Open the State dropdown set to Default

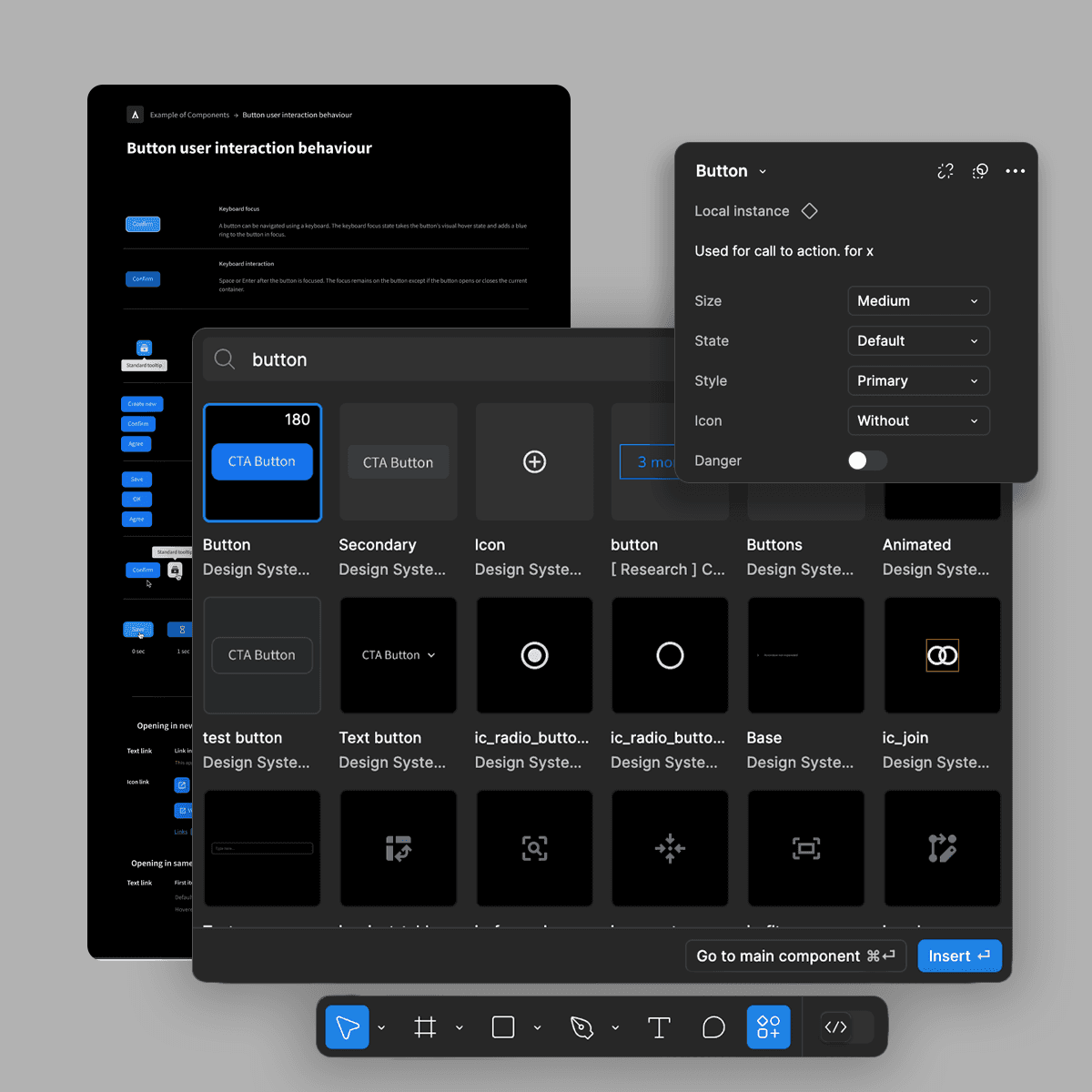click(918, 341)
